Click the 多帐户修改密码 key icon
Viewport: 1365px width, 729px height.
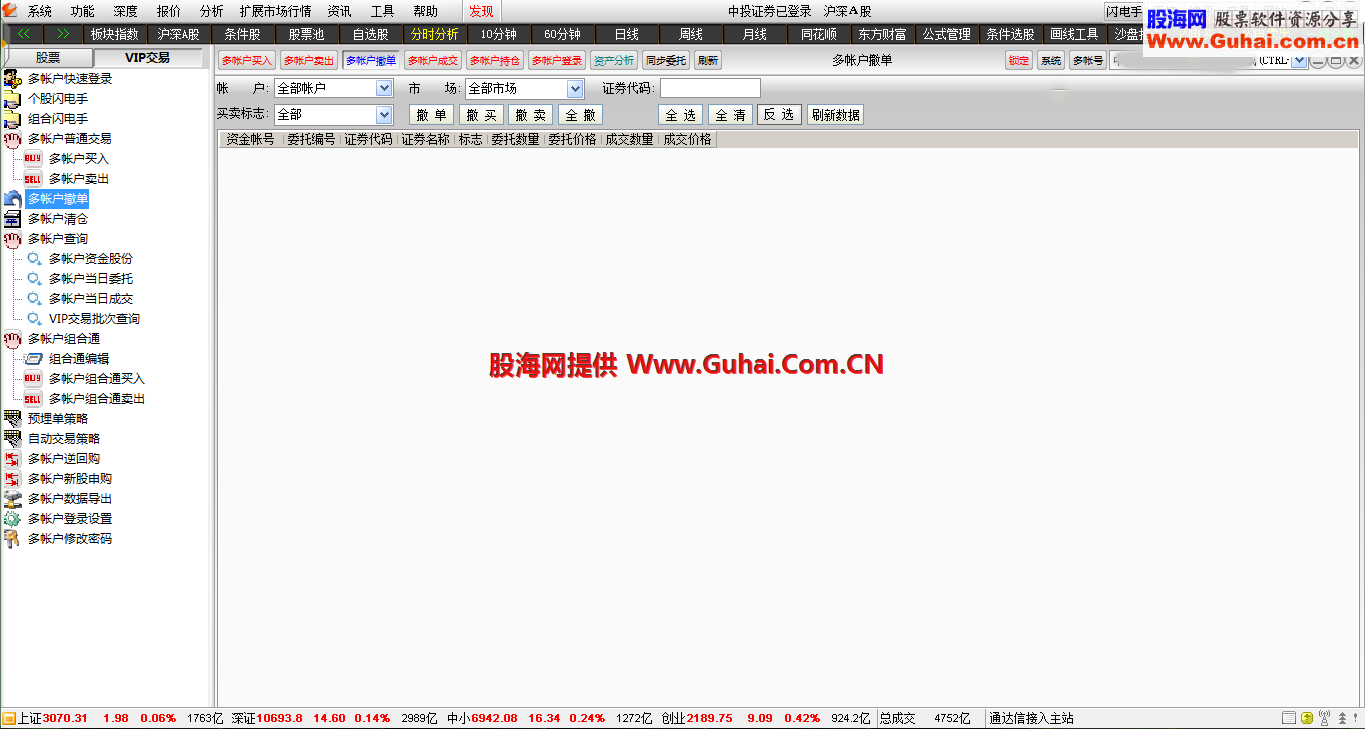coord(12,539)
